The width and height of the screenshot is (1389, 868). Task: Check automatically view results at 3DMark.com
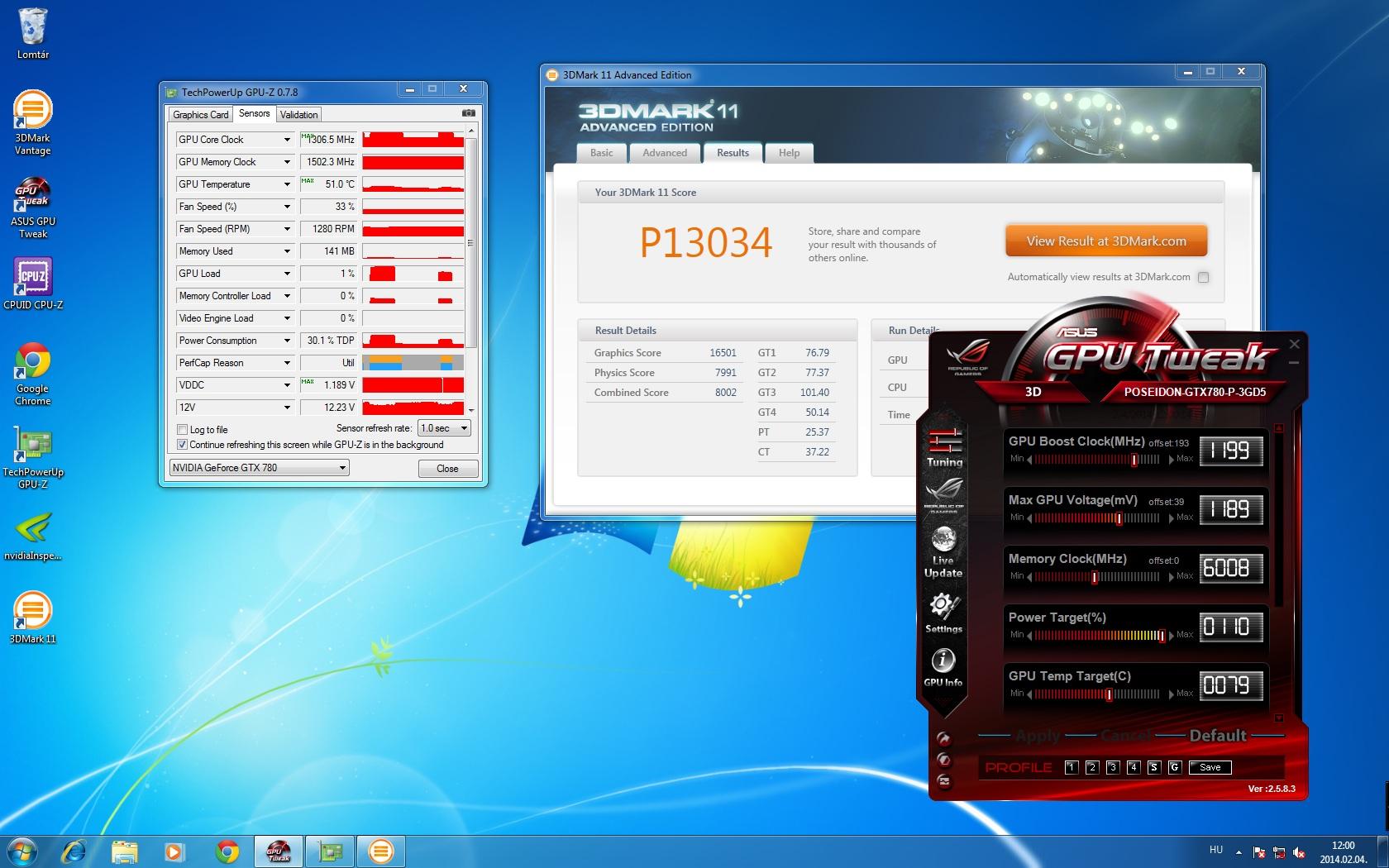[1204, 277]
